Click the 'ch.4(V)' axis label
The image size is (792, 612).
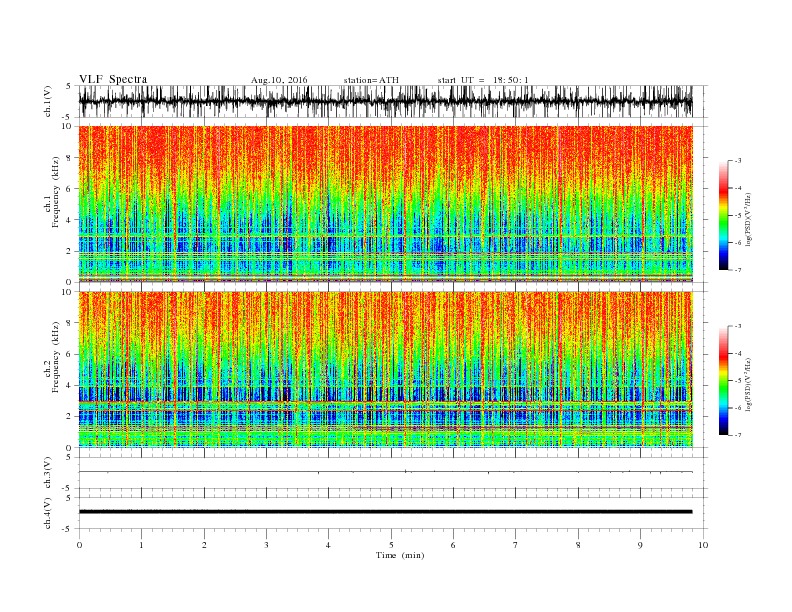[x=48, y=513]
